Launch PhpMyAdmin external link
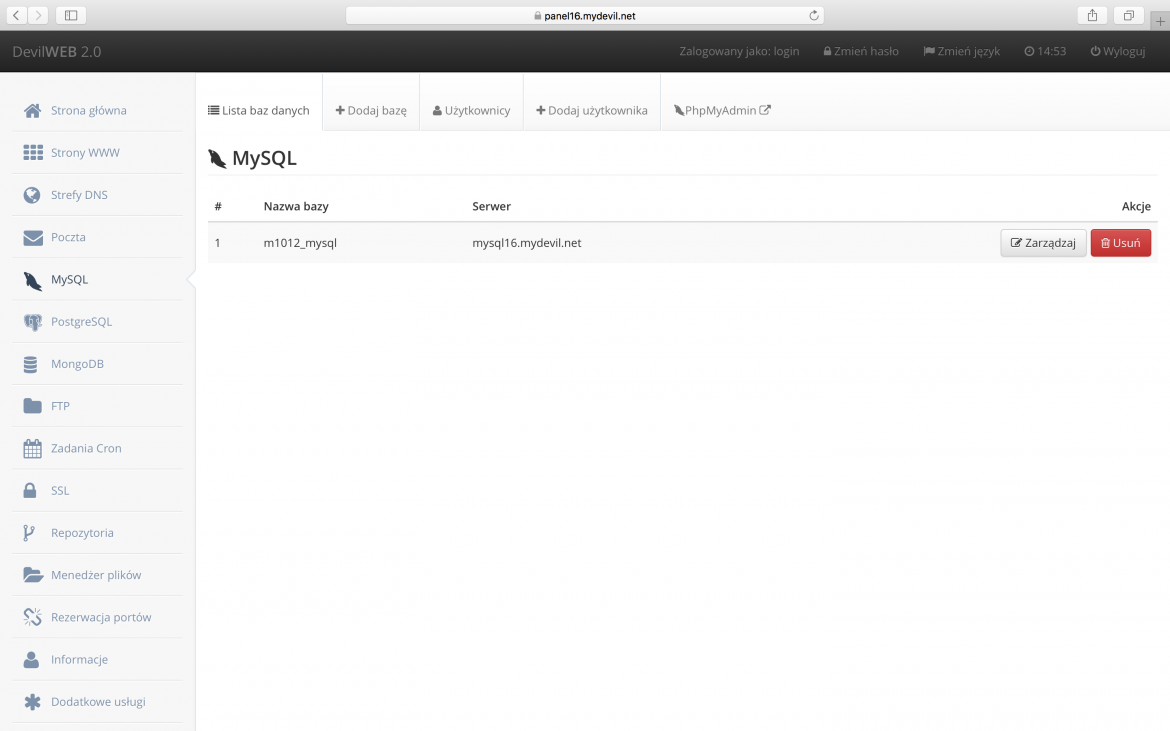Image resolution: width=1170 pixels, height=731 pixels. 721,110
